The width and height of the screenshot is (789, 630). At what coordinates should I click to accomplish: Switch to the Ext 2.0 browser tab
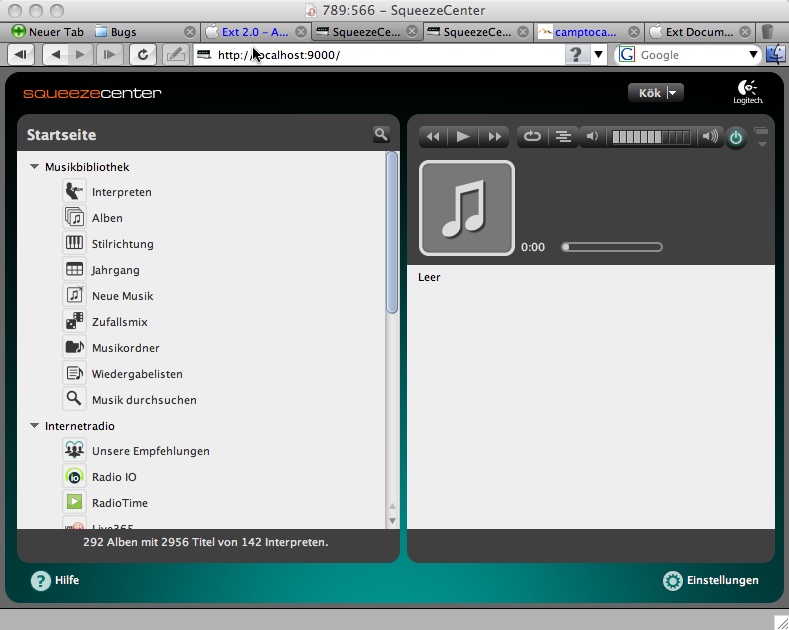254,32
